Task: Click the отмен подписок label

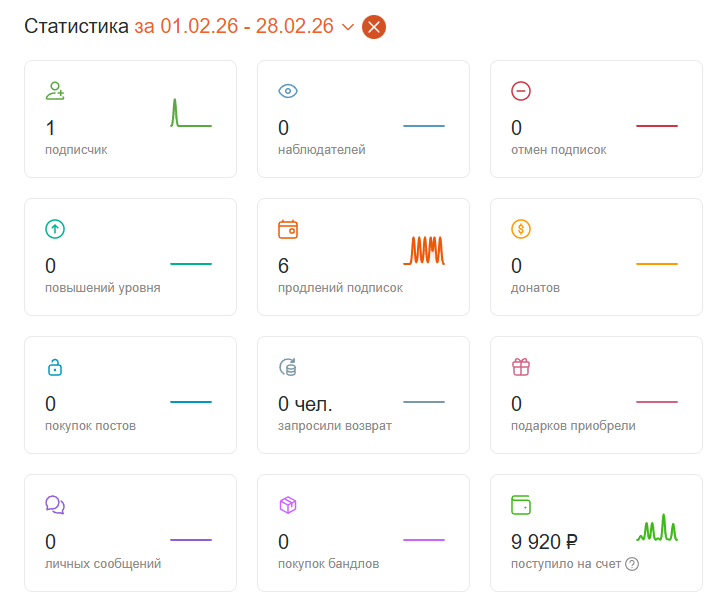Action: click(559, 150)
